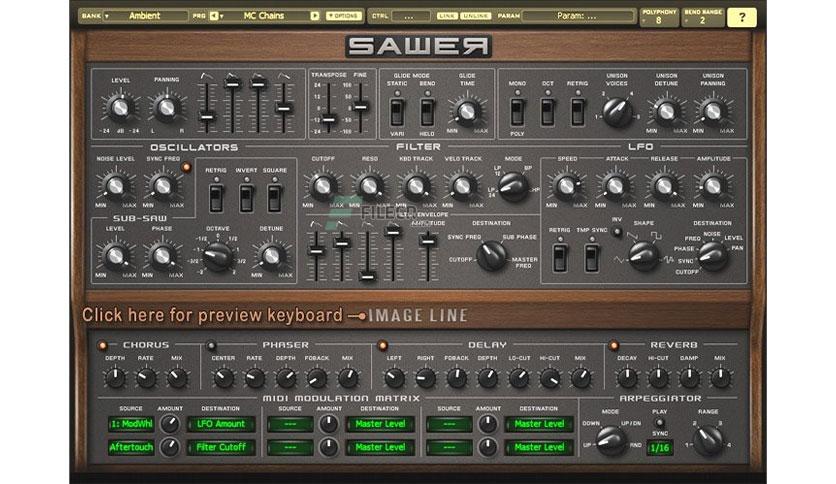Viewport: 836px width, 484px height.
Task: Adjust the Chorus Depth knob
Action: (x=115, y=378)
